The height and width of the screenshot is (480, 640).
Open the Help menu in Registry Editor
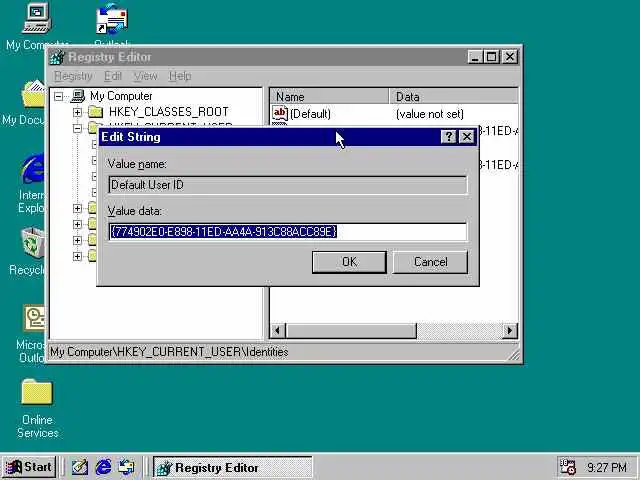(180, 76)
